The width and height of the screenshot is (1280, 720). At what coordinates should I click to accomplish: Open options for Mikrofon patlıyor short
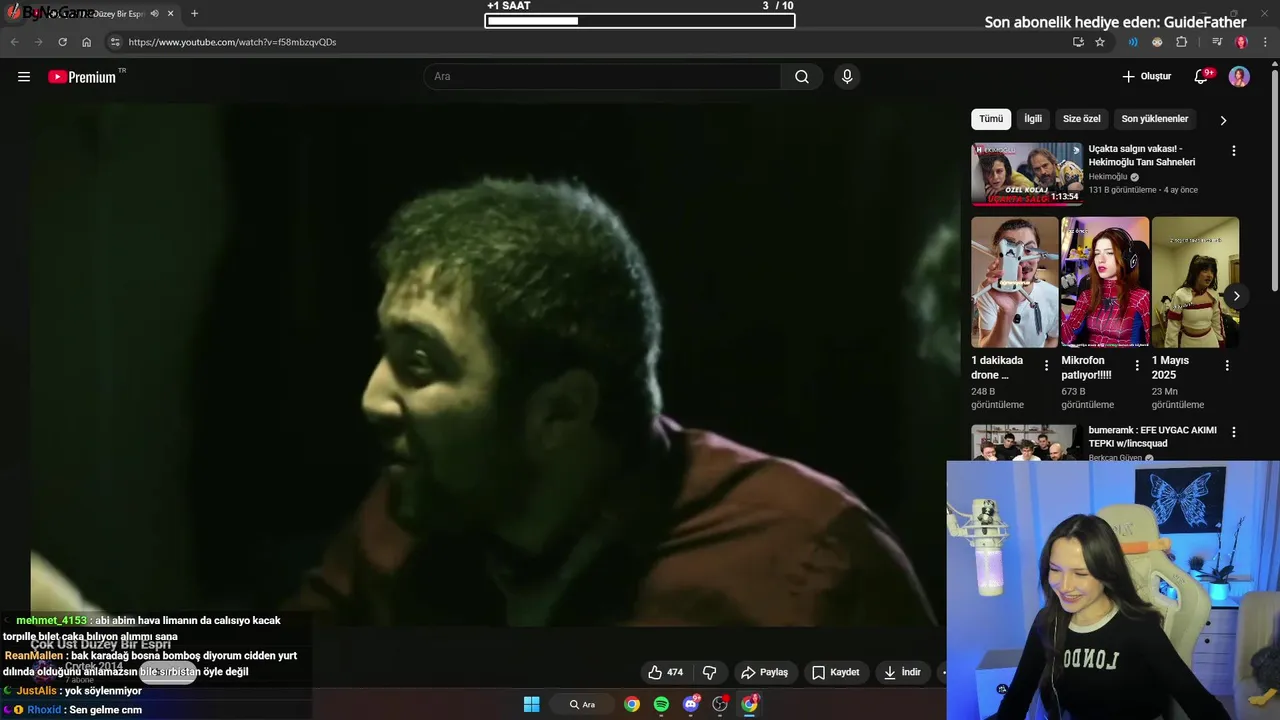click(x=1136, y=366)
